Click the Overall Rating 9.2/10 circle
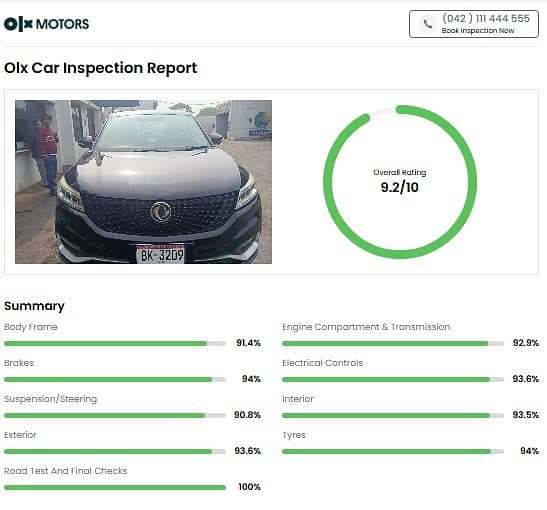This screenshot has height=510, width=547. 400,182
